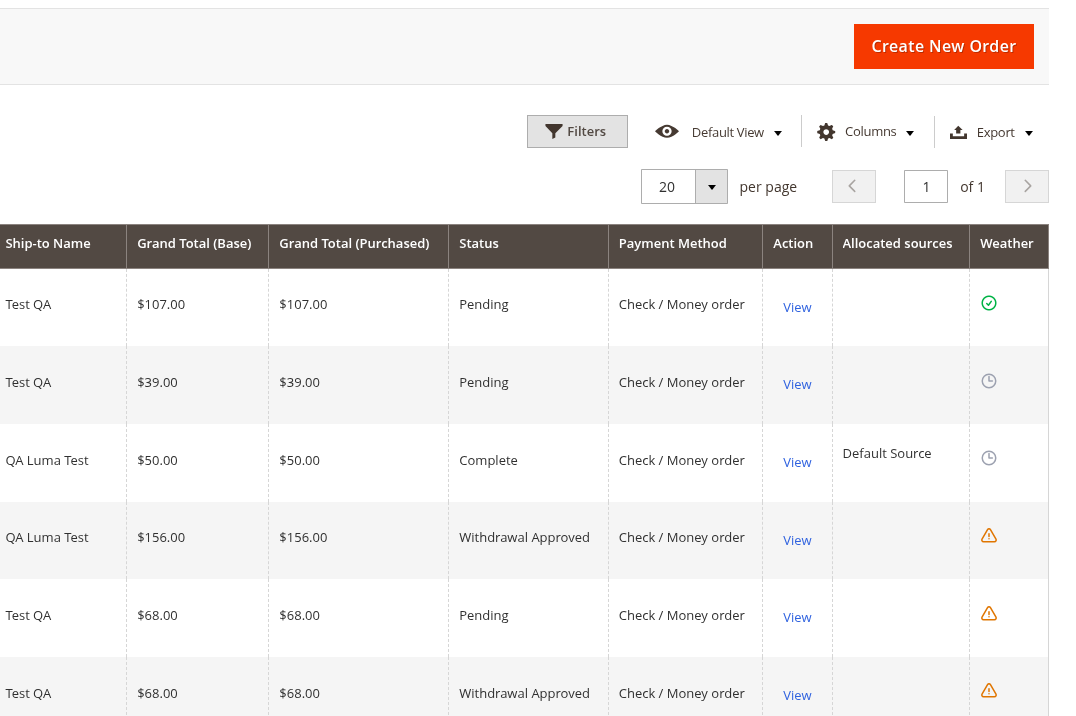This screenshot has height=716, width=1076.
Task: Sort by Status column header
Action: tap(528, 244)
